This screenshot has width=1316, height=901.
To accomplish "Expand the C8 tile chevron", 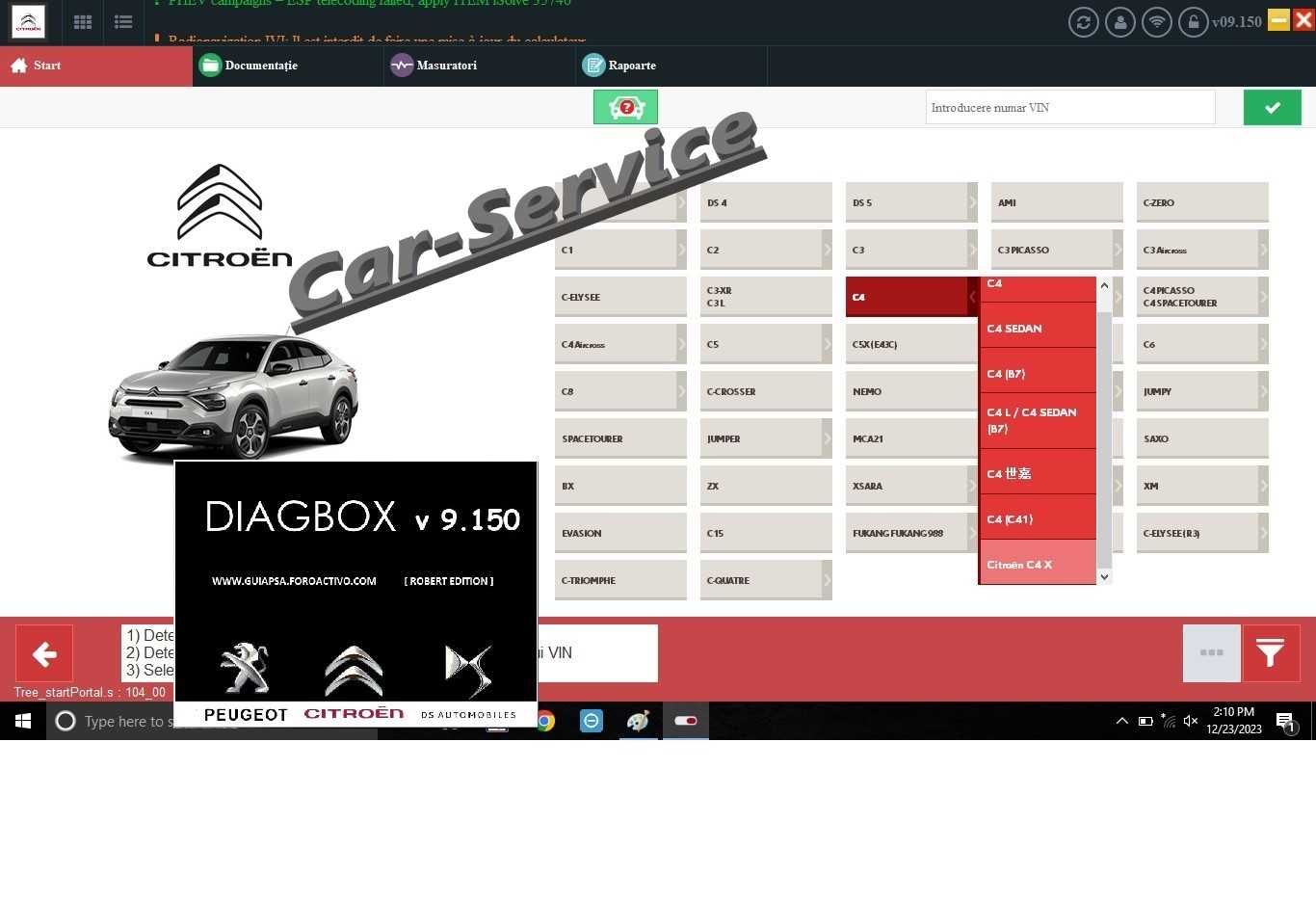I will [x=681, y=391].
